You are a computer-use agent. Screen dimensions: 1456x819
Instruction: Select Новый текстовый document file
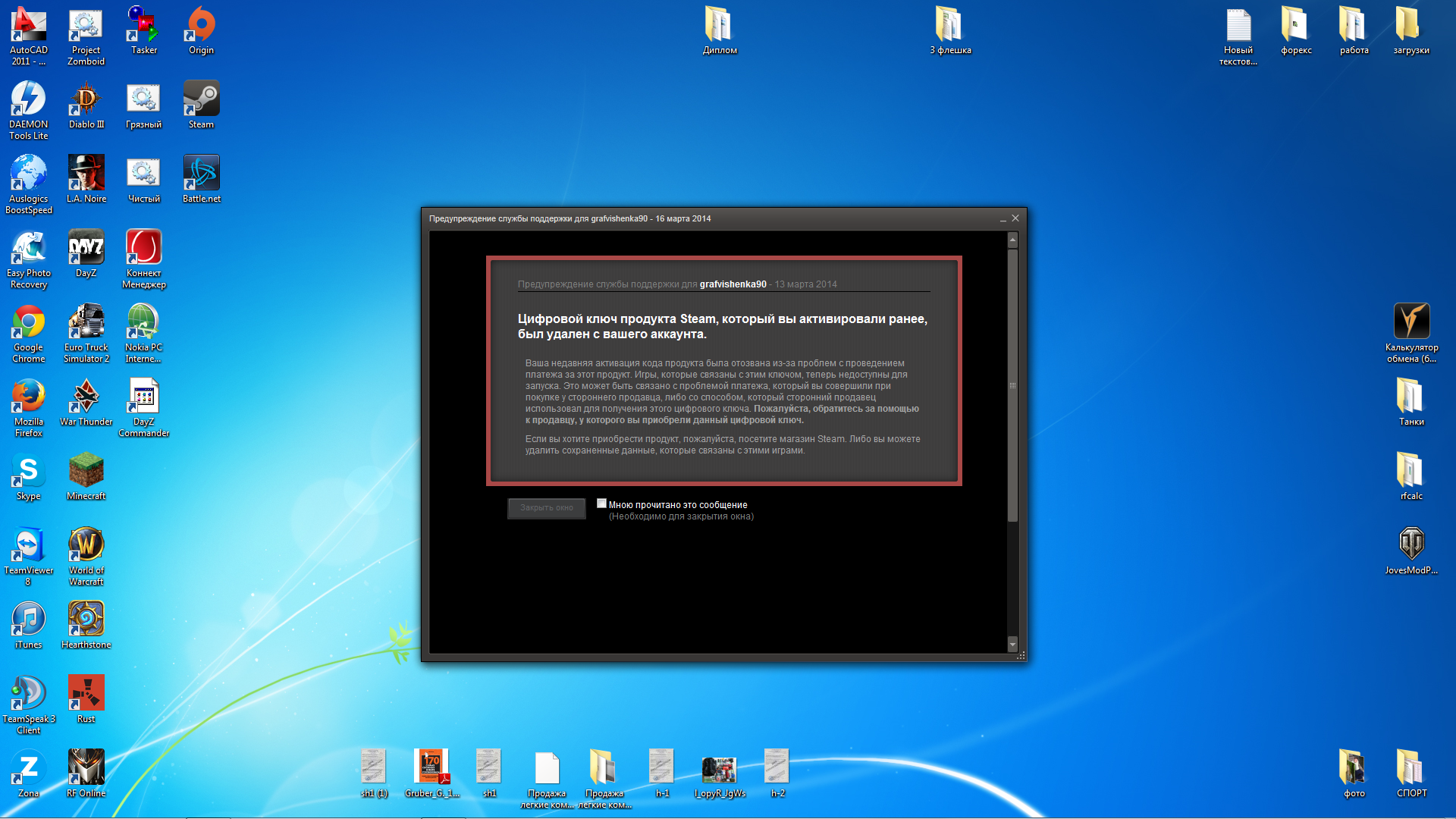pos(1238,36)
